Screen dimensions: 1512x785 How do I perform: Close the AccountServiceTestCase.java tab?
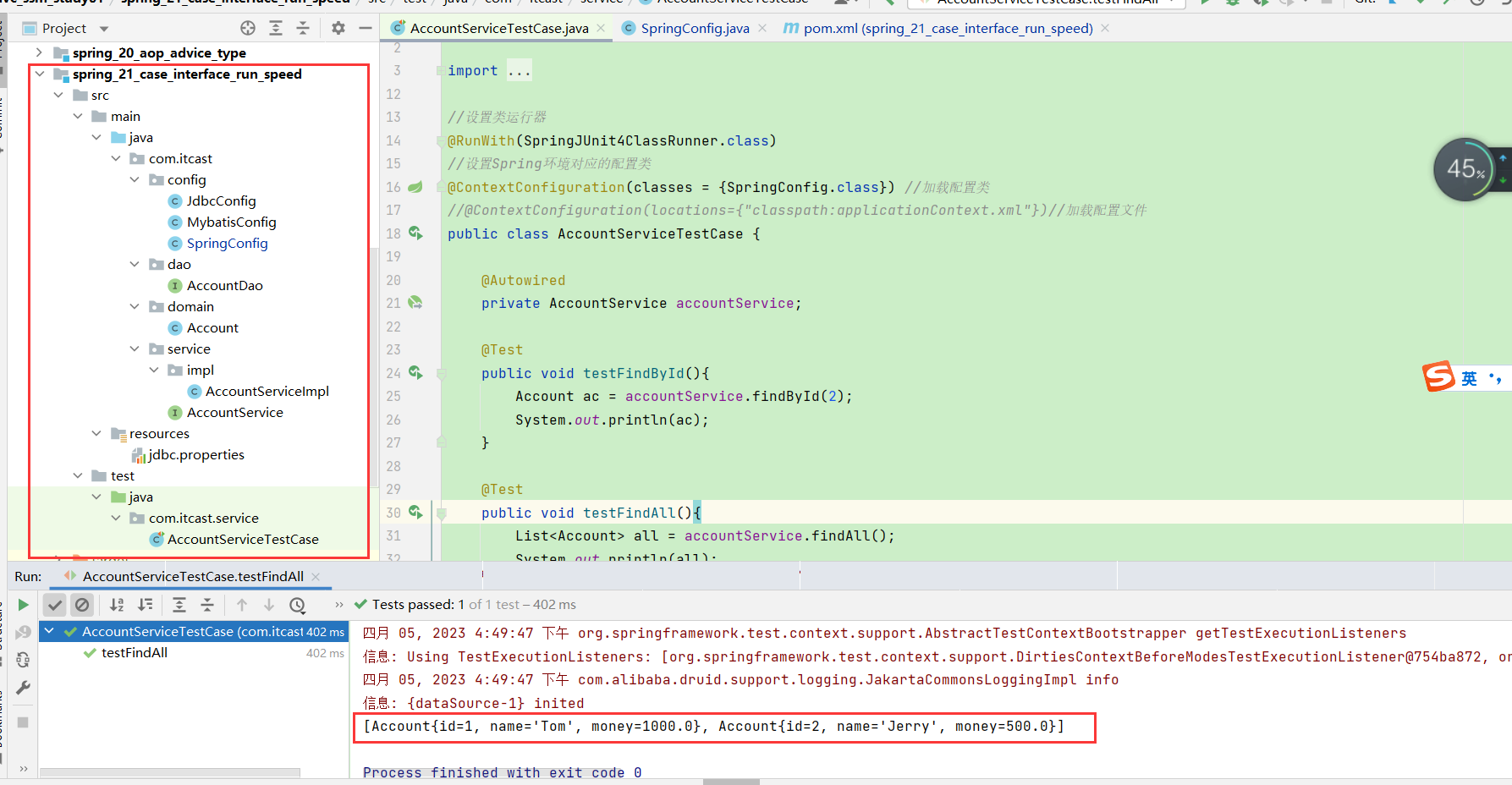click(601, 28)
